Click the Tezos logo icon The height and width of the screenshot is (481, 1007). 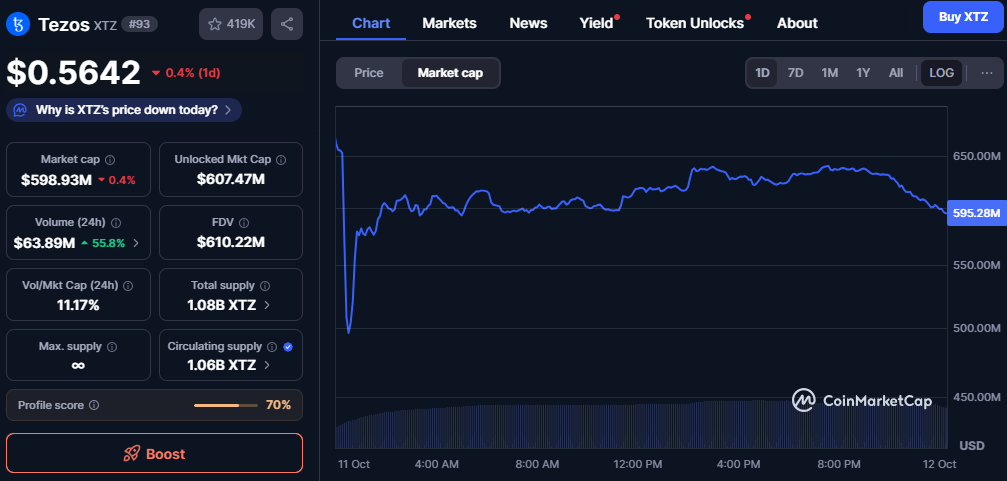[18, 24]
